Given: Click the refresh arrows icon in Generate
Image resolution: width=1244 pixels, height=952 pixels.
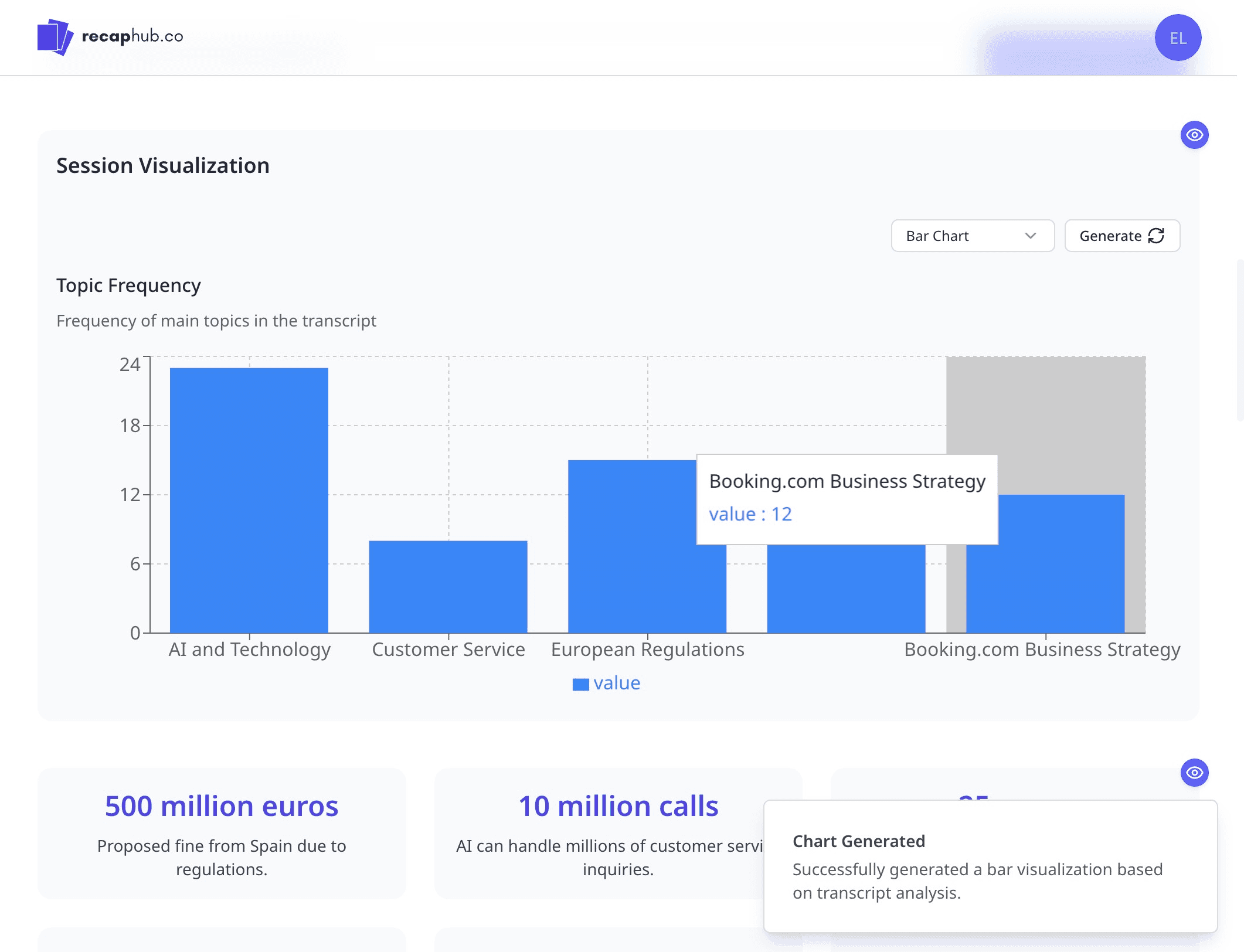Looking at the screenshot, I should [1155, 236].
